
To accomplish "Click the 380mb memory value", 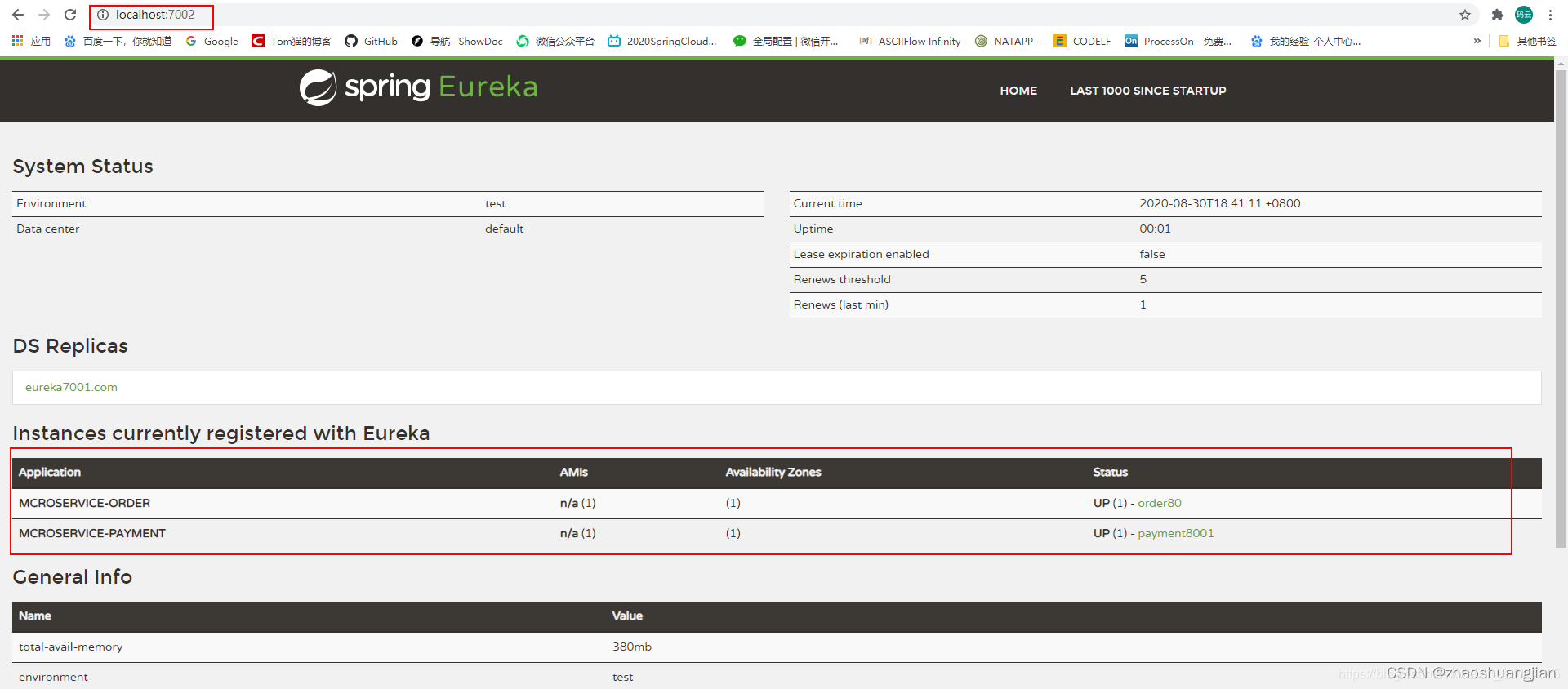I will pyautogui.click(x=632, y=647).
